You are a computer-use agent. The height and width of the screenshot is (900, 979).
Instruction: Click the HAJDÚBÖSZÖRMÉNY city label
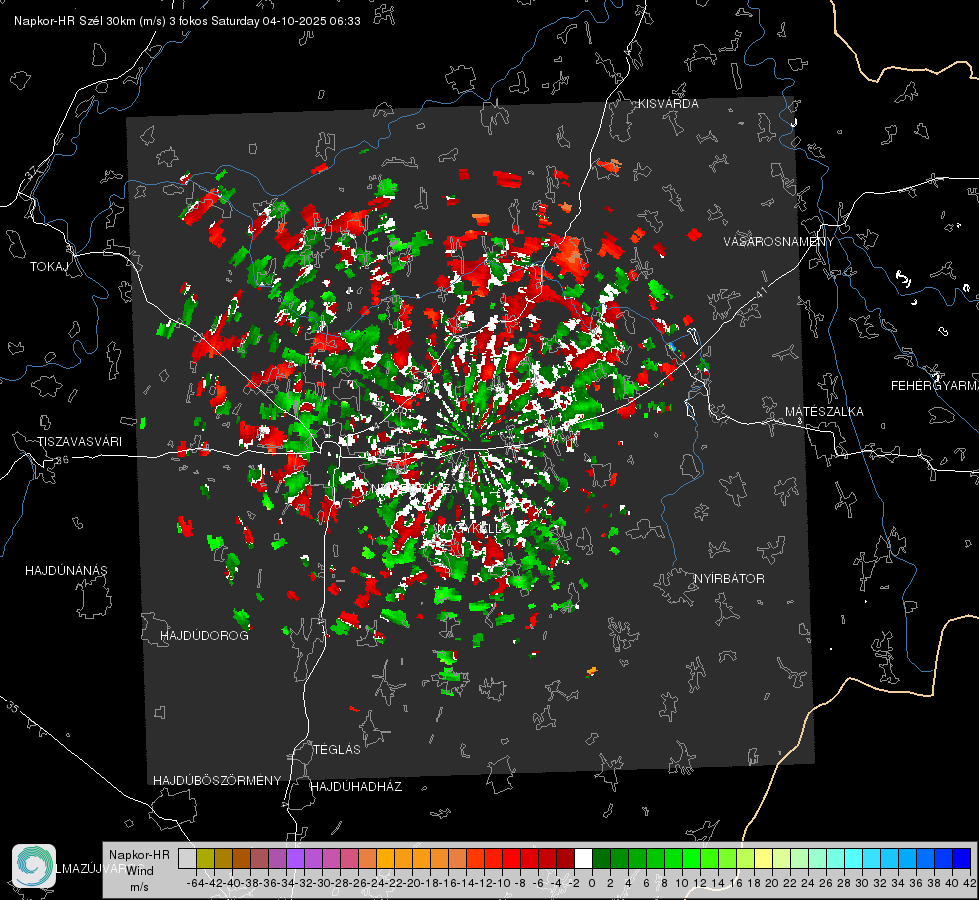click(217, 781)
